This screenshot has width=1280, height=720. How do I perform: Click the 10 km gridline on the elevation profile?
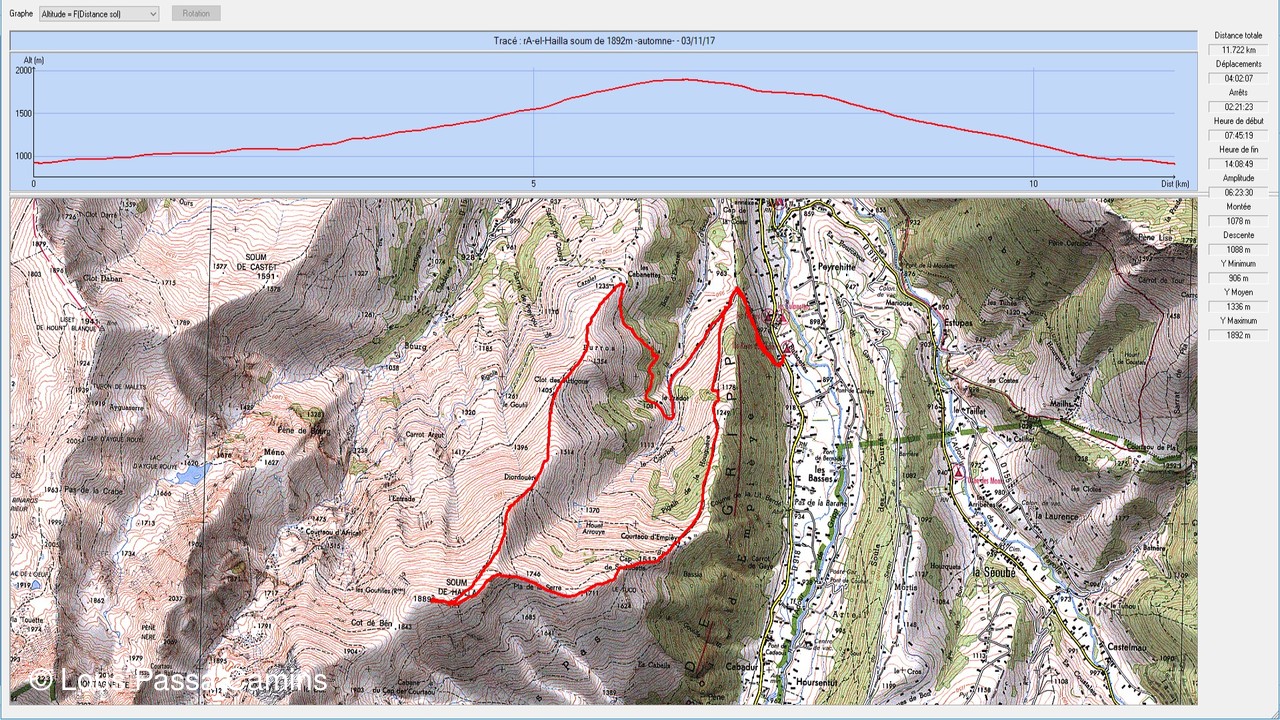1033,120
